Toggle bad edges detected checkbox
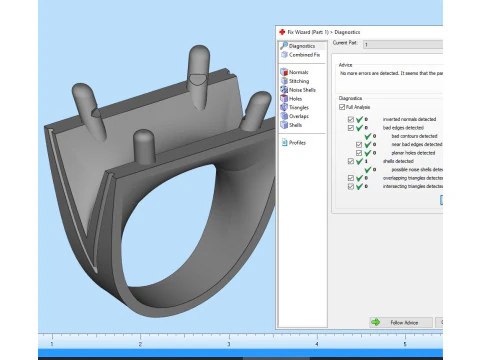Image resolution: width=480 pixels, height=360 pixels. pos(351,128)
